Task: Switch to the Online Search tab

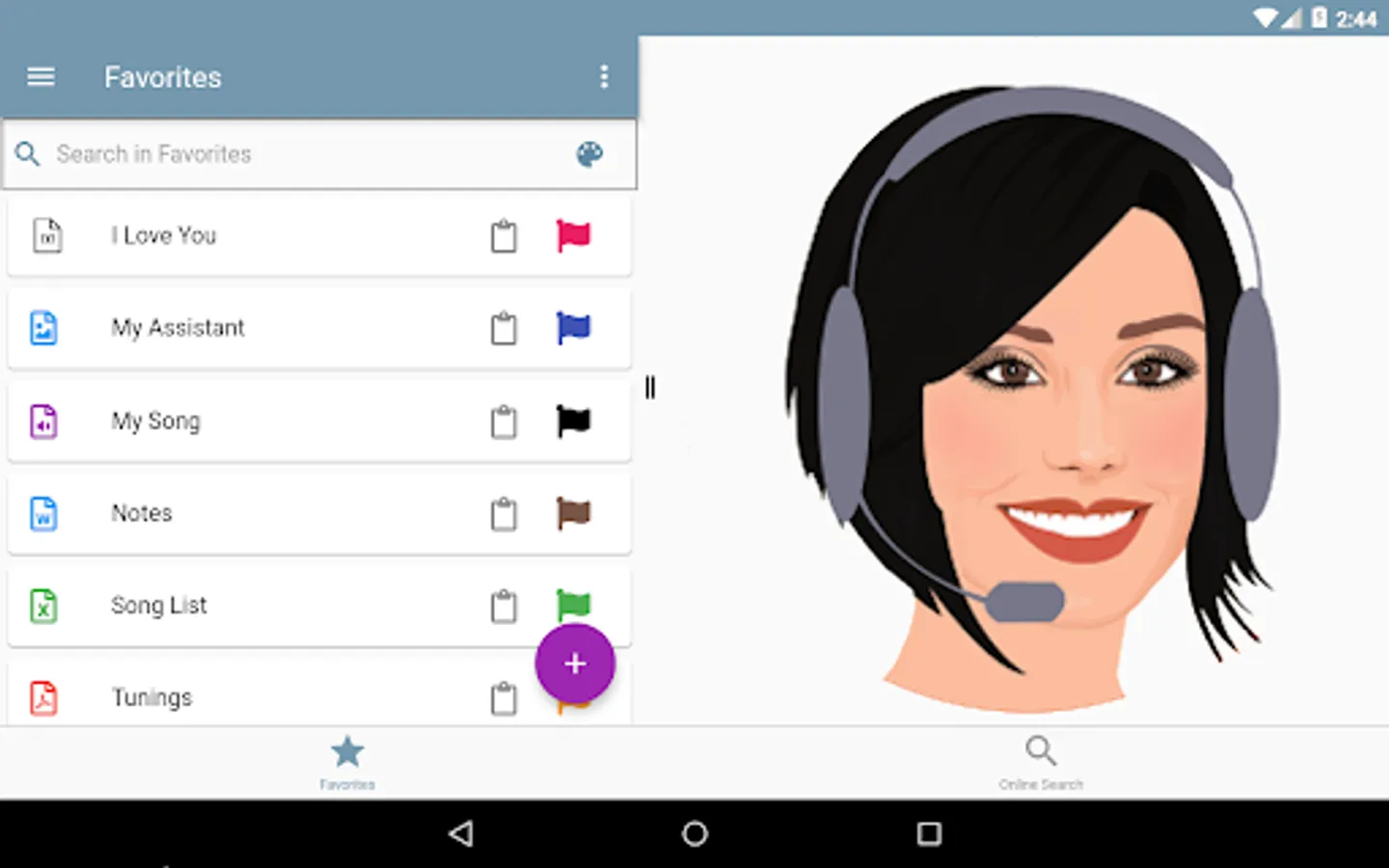Action: [x=1041, y=761]
